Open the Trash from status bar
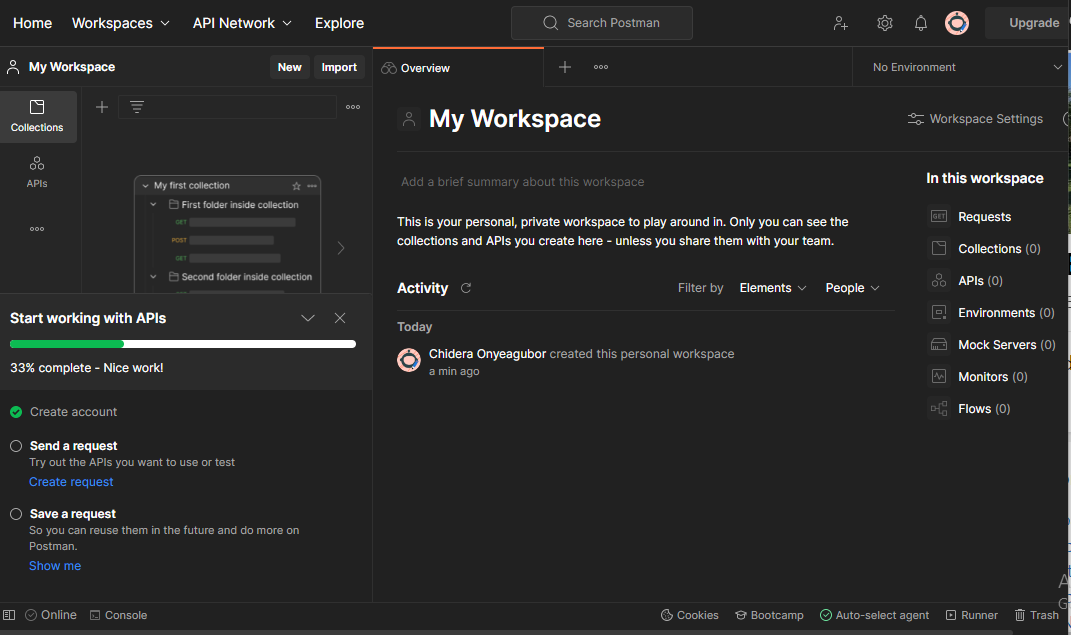The width and height of the screenshot is (1071, 635). point(1036,615)
